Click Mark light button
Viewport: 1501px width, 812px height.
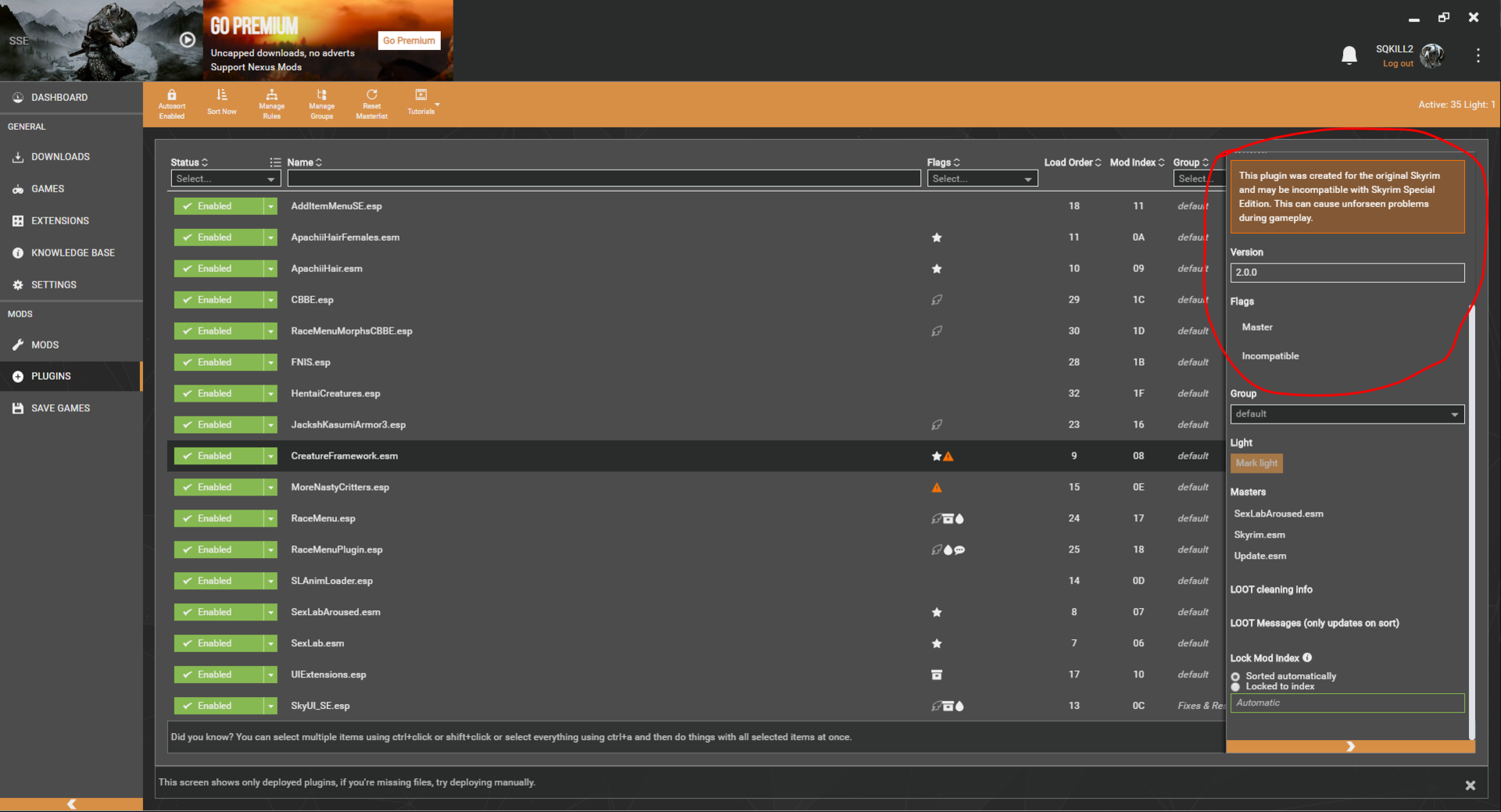tap(1256, 463)
